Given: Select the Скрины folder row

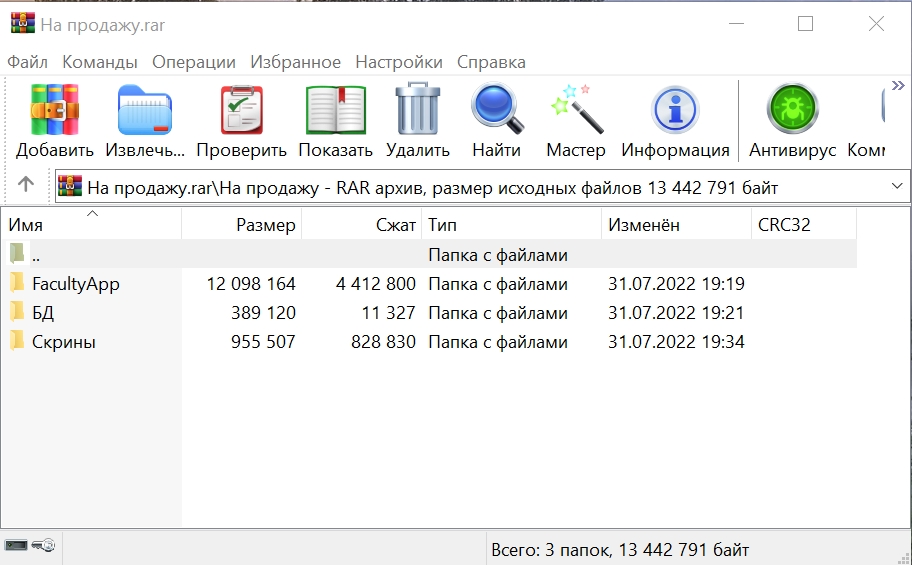Looking at the screenshot, I should [x=63, y=342].
